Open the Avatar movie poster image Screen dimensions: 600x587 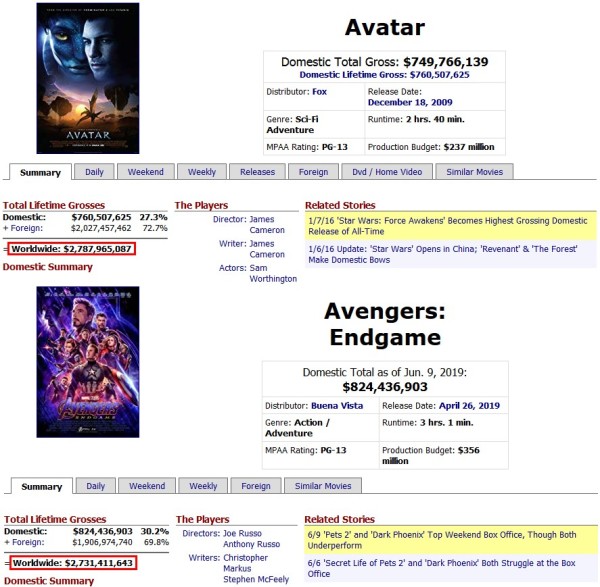pyautogui.click(x=88, y=78)
